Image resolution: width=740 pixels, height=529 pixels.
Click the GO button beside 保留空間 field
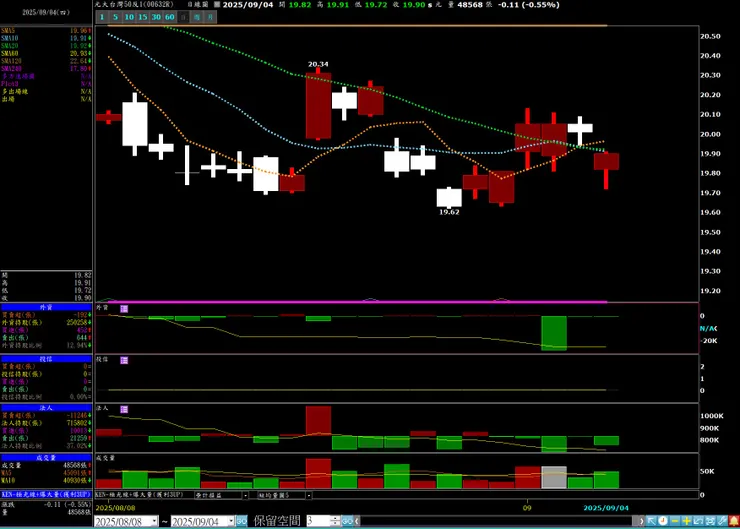click(347, 521)
